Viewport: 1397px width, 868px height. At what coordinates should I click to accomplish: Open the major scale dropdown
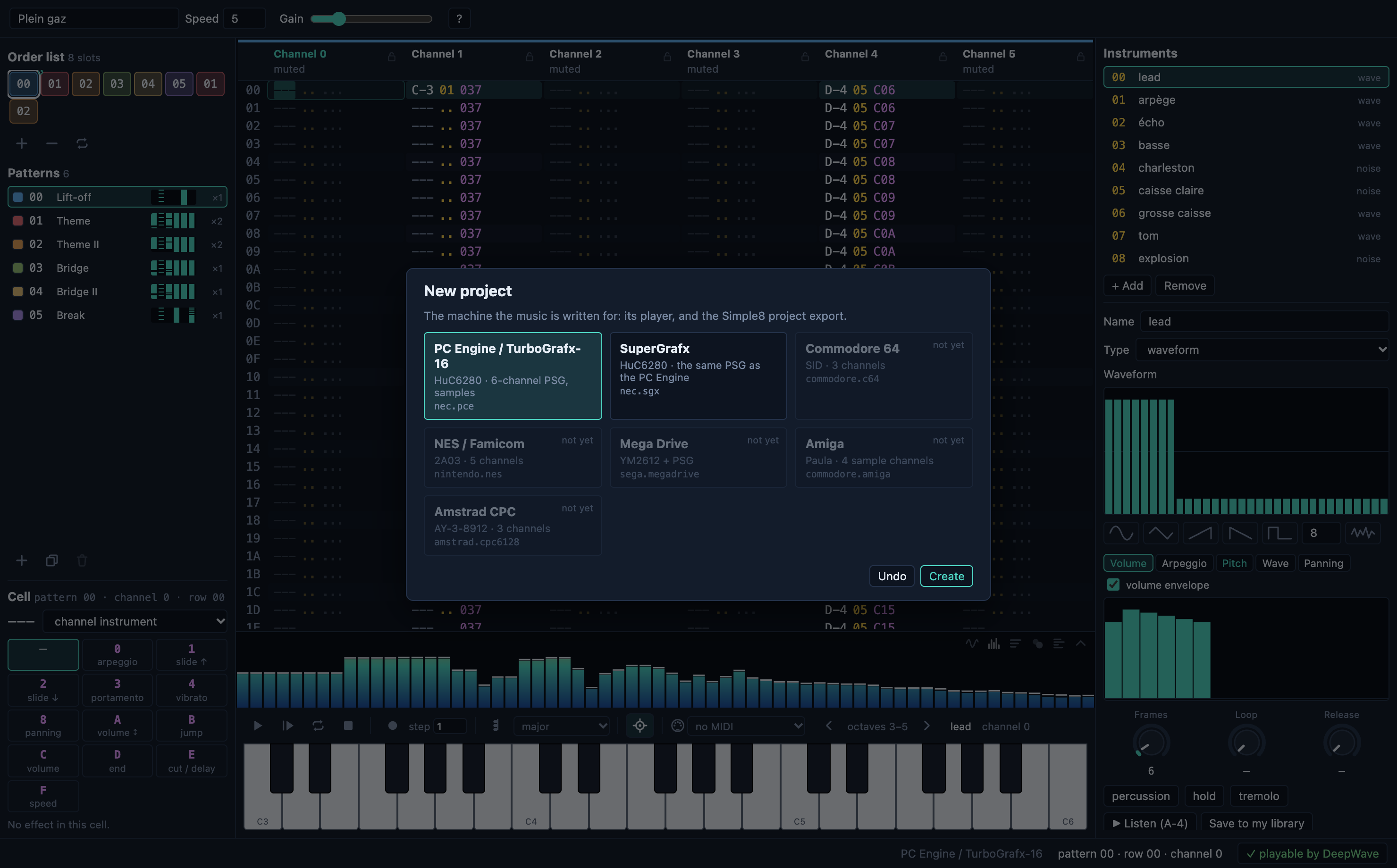click(x=562, y=726)
